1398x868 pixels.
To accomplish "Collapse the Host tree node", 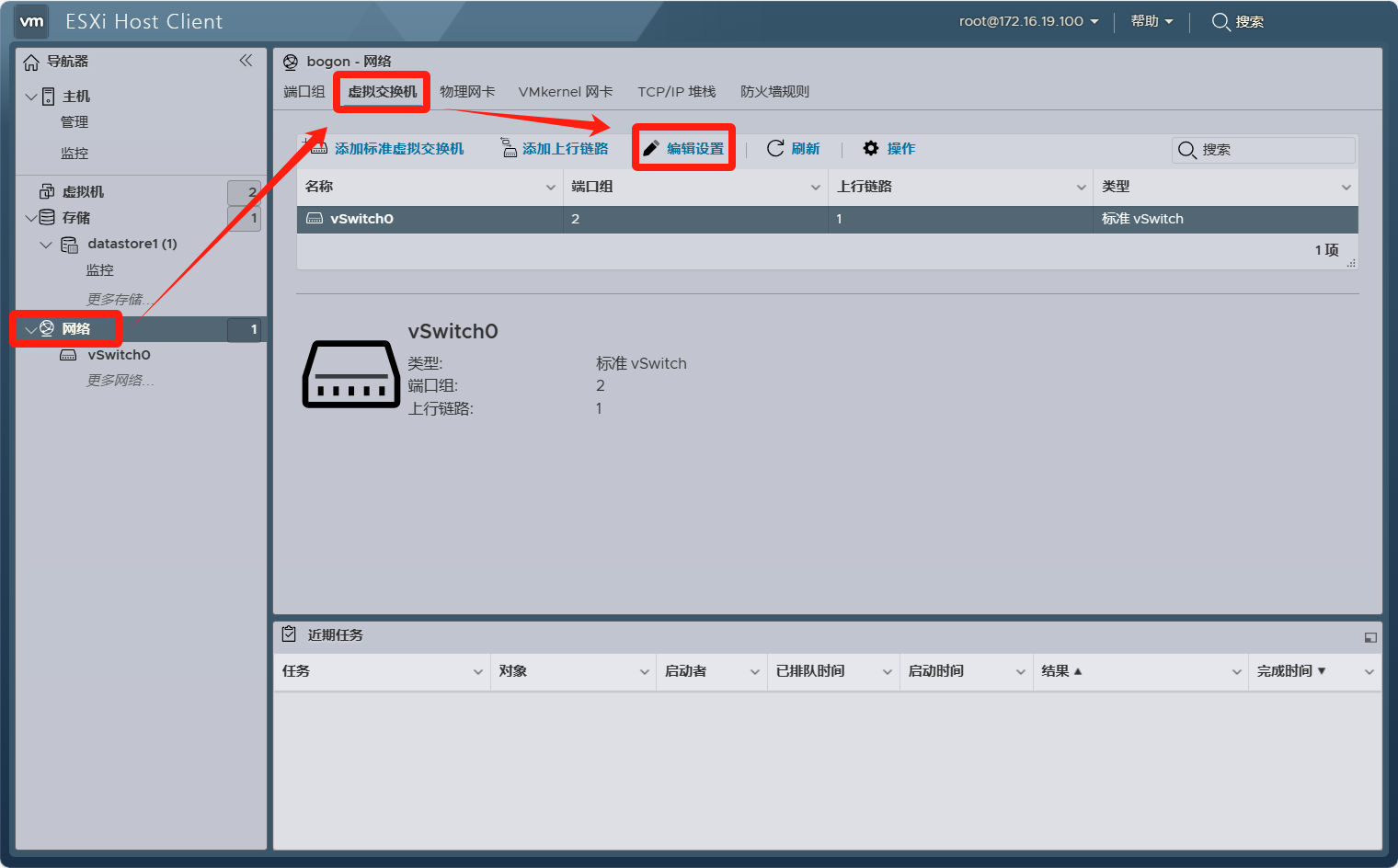I will (31, 97).
